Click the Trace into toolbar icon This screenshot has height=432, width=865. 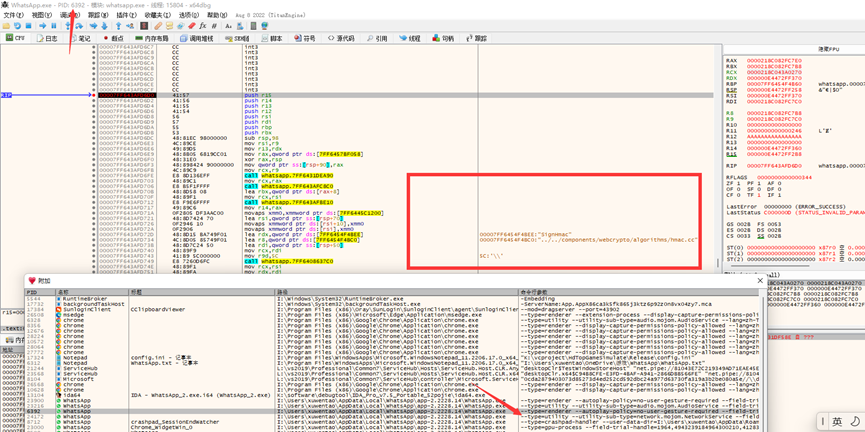93,26
